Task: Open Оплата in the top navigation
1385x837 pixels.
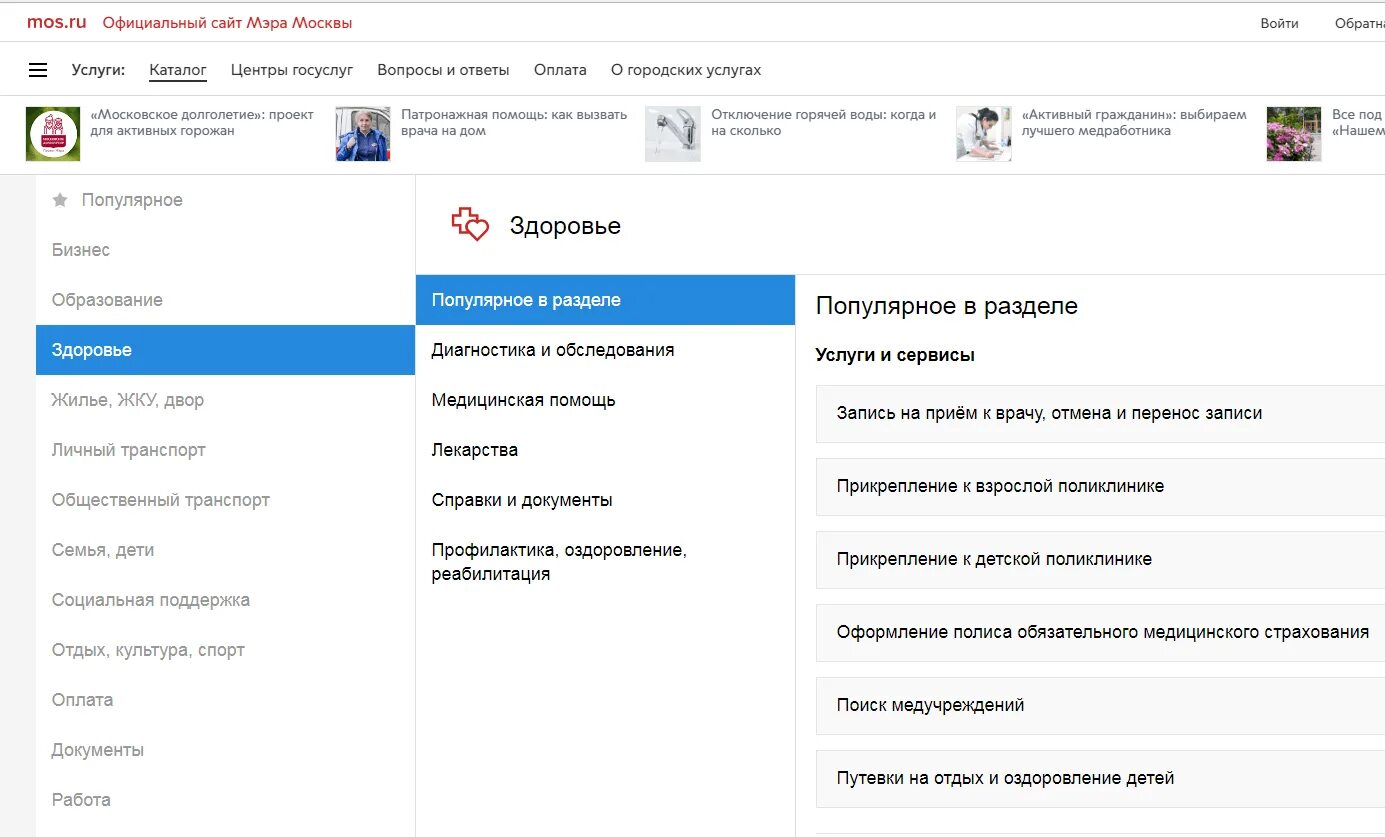Action: click(x=560, y=70)
